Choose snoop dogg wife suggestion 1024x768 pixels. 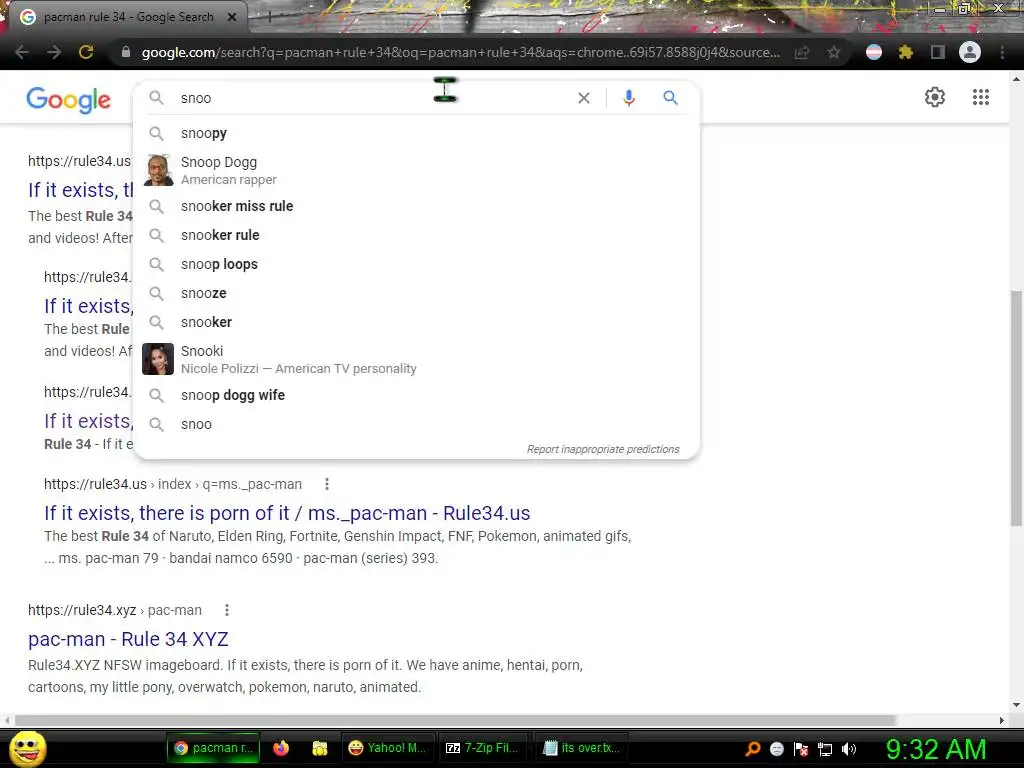(417, 395)
